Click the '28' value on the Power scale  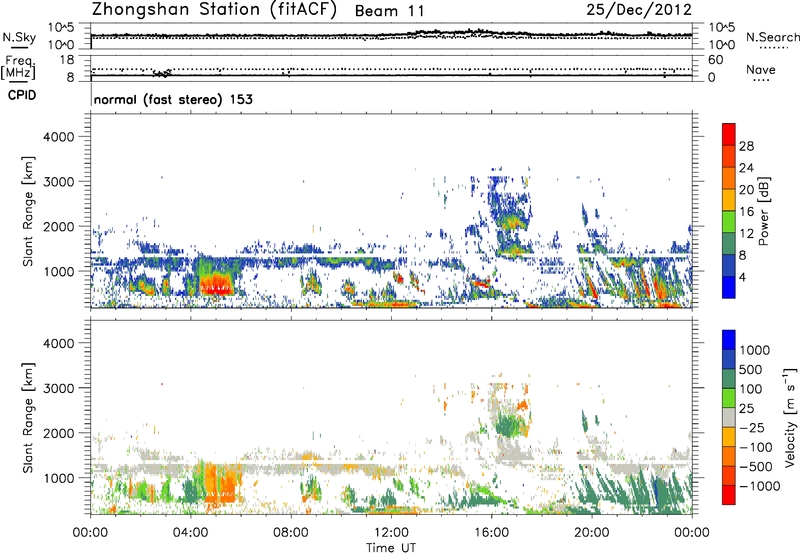[746, 146]
